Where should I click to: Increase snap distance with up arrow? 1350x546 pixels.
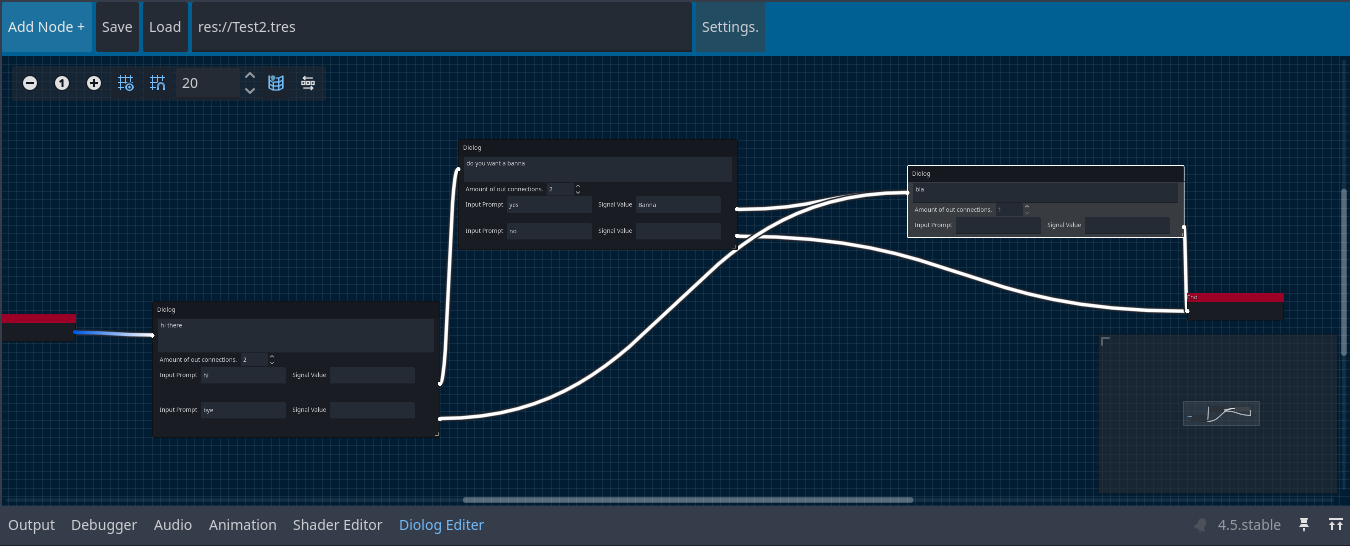point(250,76)
